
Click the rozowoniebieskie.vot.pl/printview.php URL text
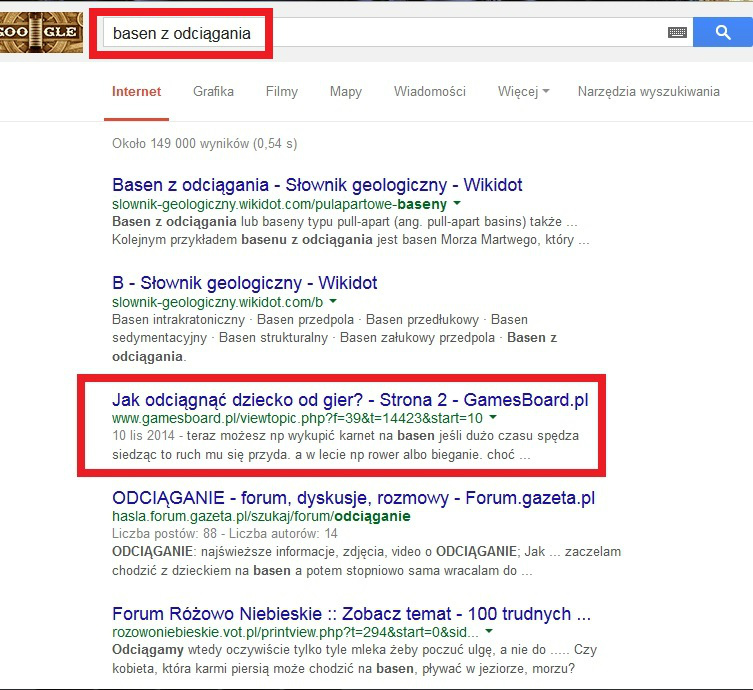(295, 632)
